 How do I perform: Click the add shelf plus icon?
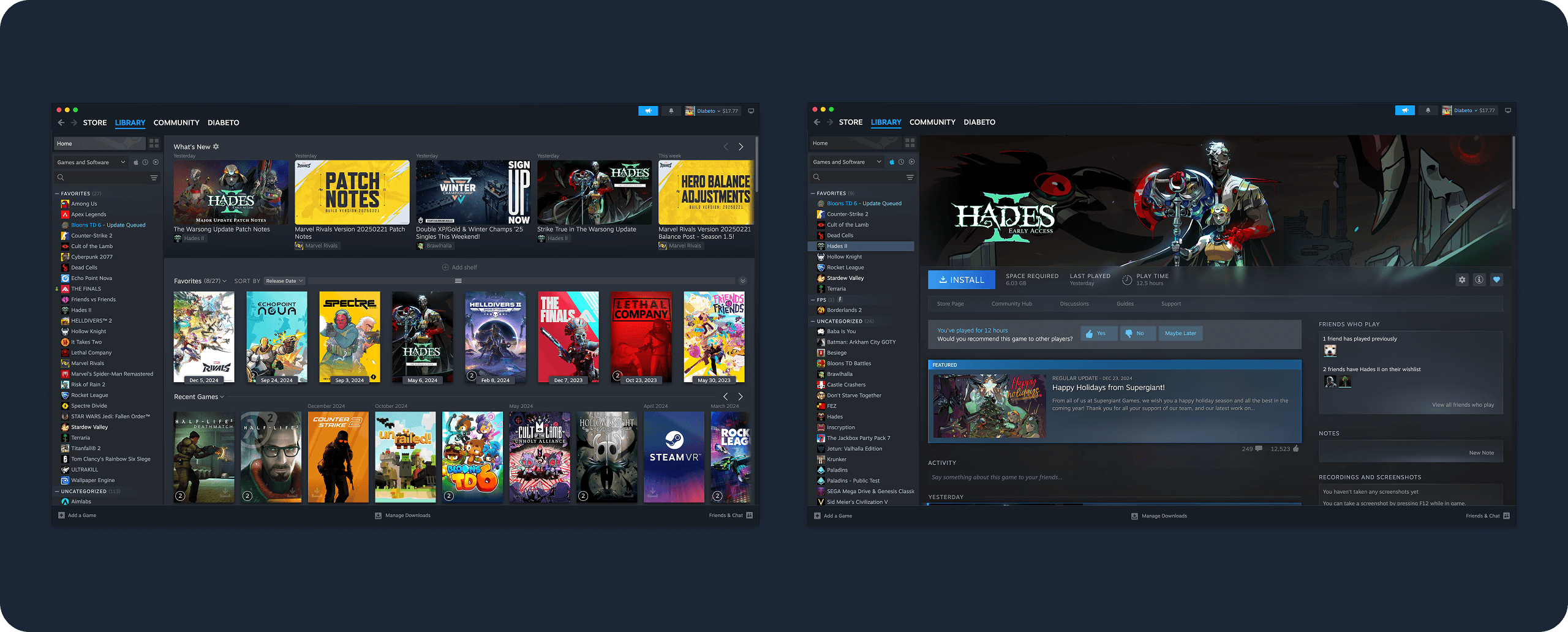pos(445,267)
